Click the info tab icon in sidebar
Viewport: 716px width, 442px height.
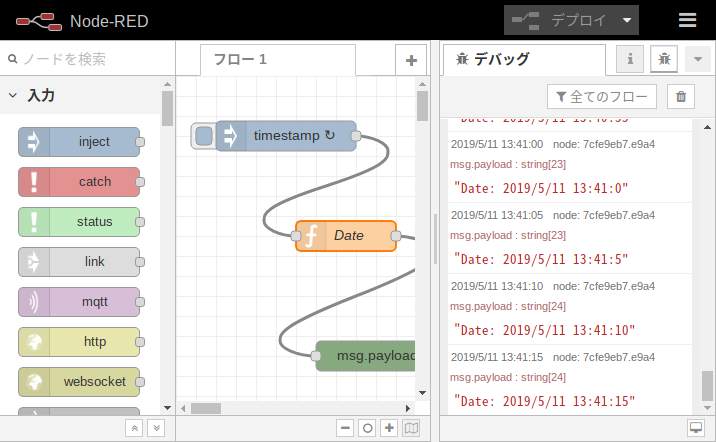tap(630, 59)
